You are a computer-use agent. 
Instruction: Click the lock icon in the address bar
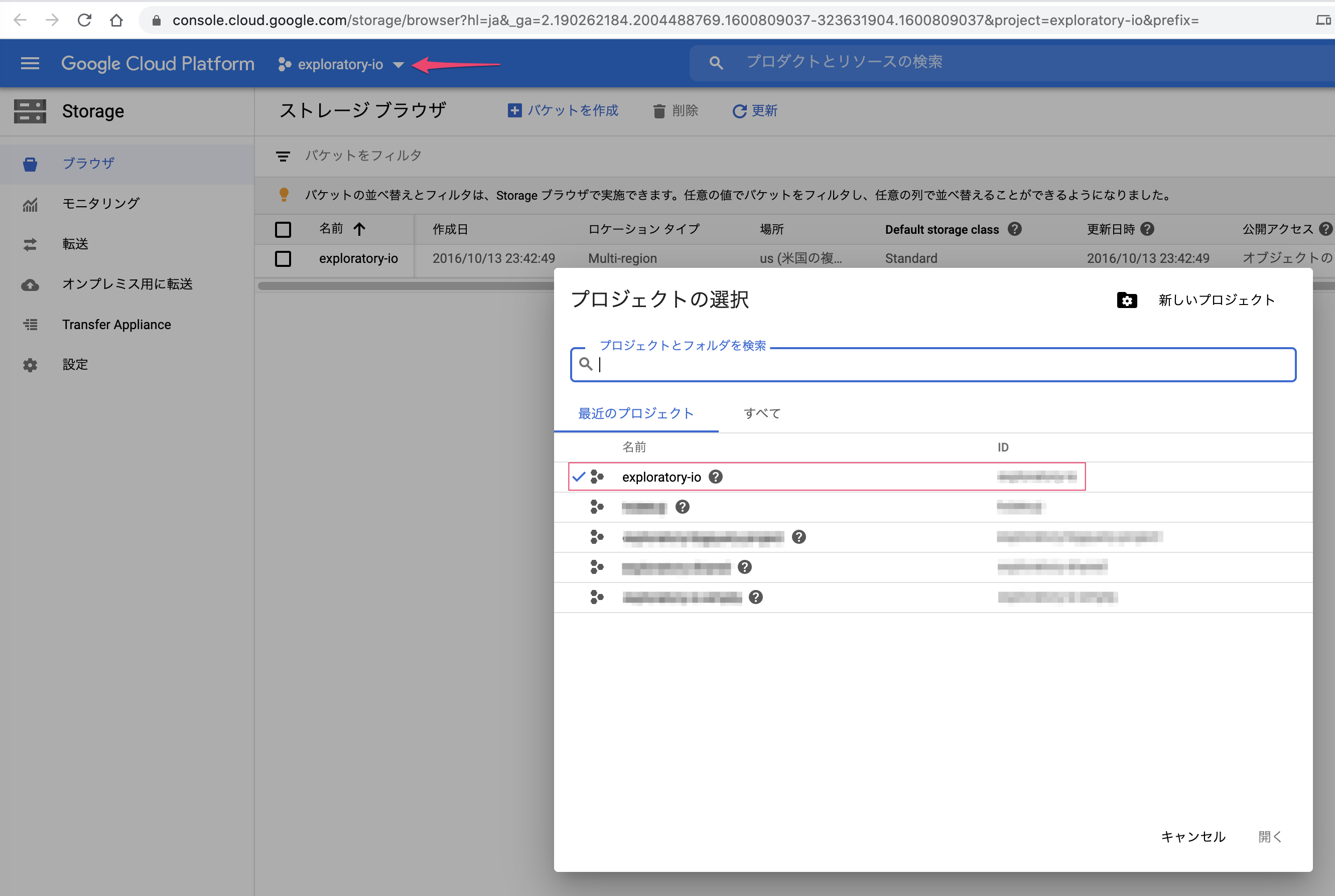(x=157, y=21)
